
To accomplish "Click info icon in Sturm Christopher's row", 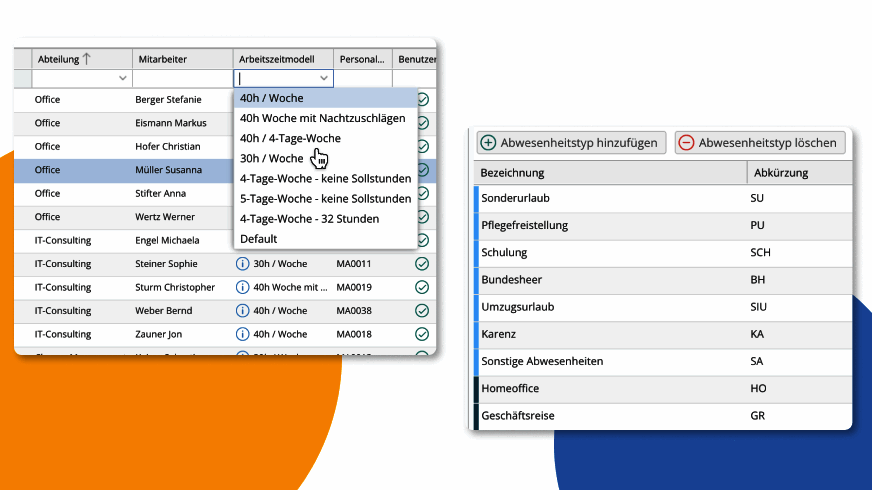I will [242, 287].
